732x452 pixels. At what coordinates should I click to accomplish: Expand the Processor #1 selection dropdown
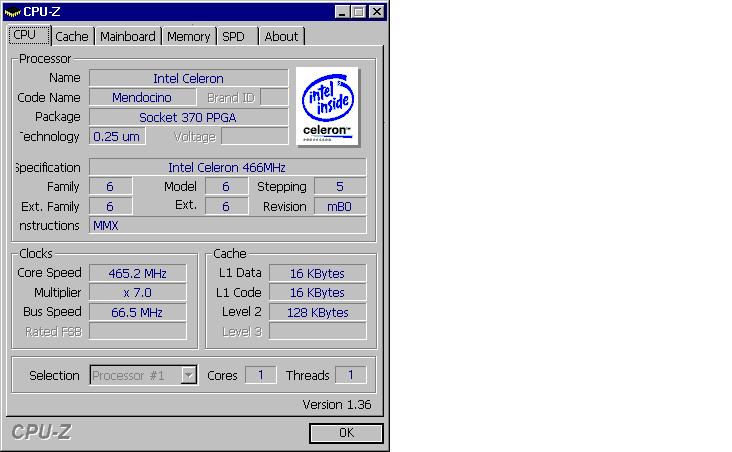189,375
